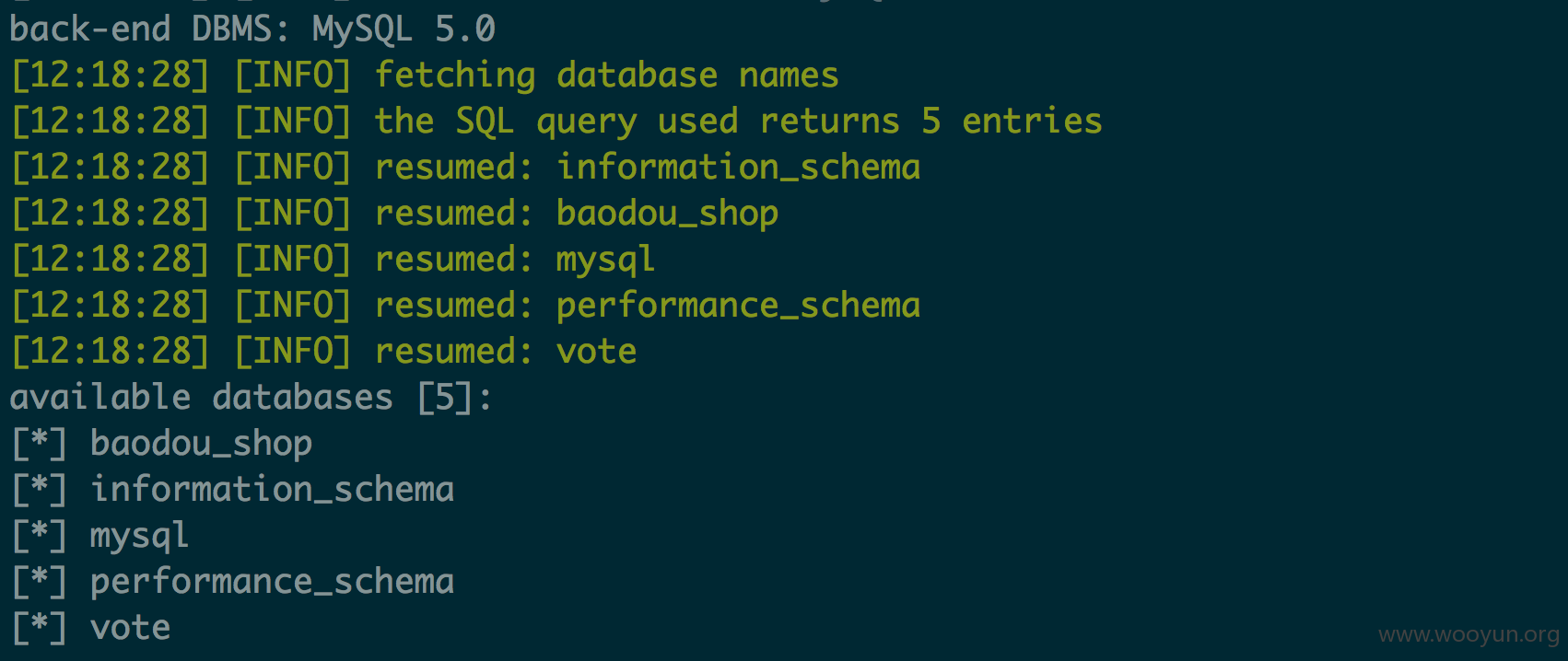Click the [INFO] tag on the fetching line
Screen dimensions: 1568x661
pos(293,75)
